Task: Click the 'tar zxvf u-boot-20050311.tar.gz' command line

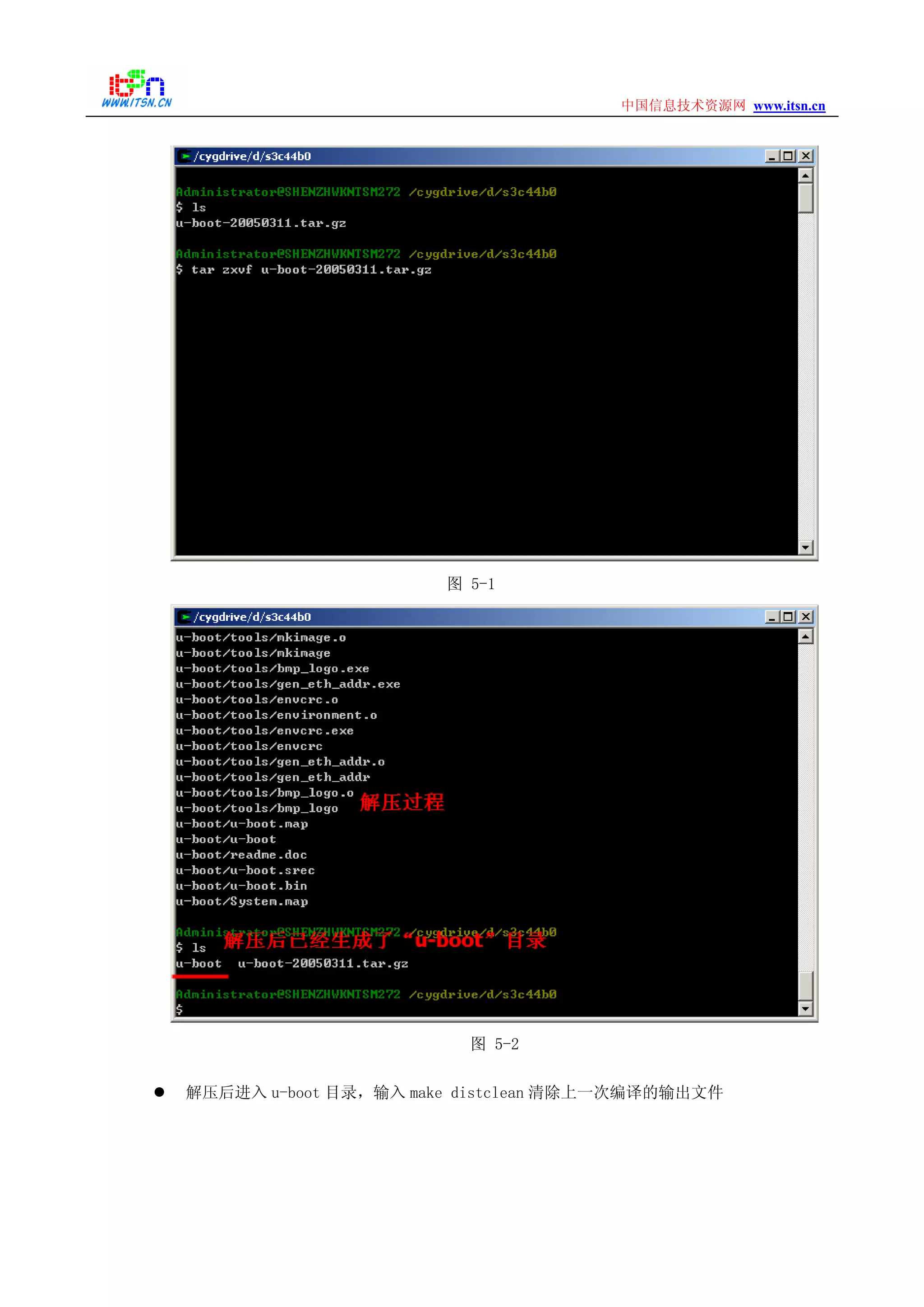Action: pos(304,270)
